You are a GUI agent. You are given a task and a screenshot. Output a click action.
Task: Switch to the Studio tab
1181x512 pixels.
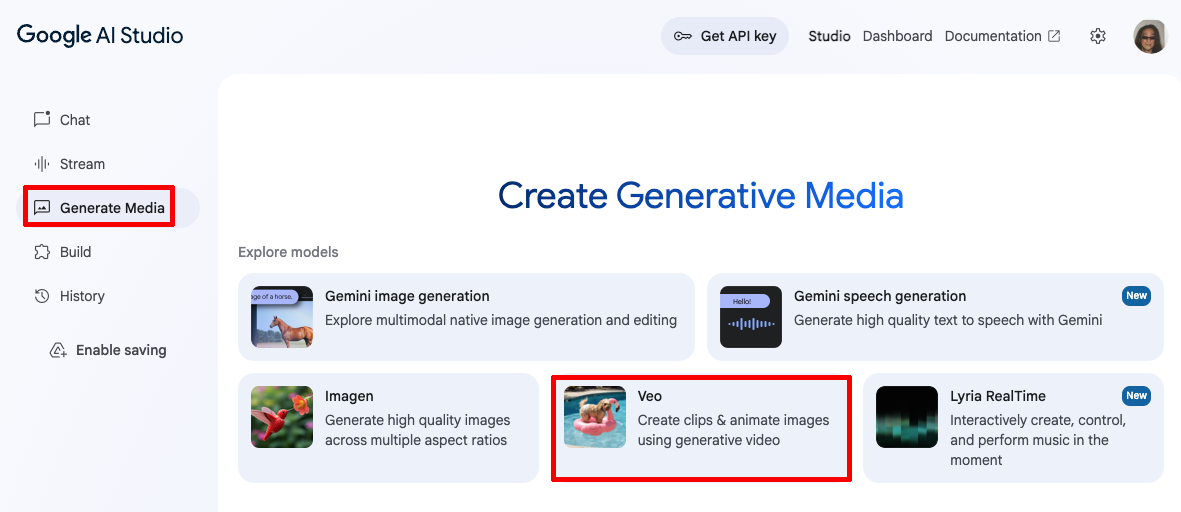(x=829, y=36)
